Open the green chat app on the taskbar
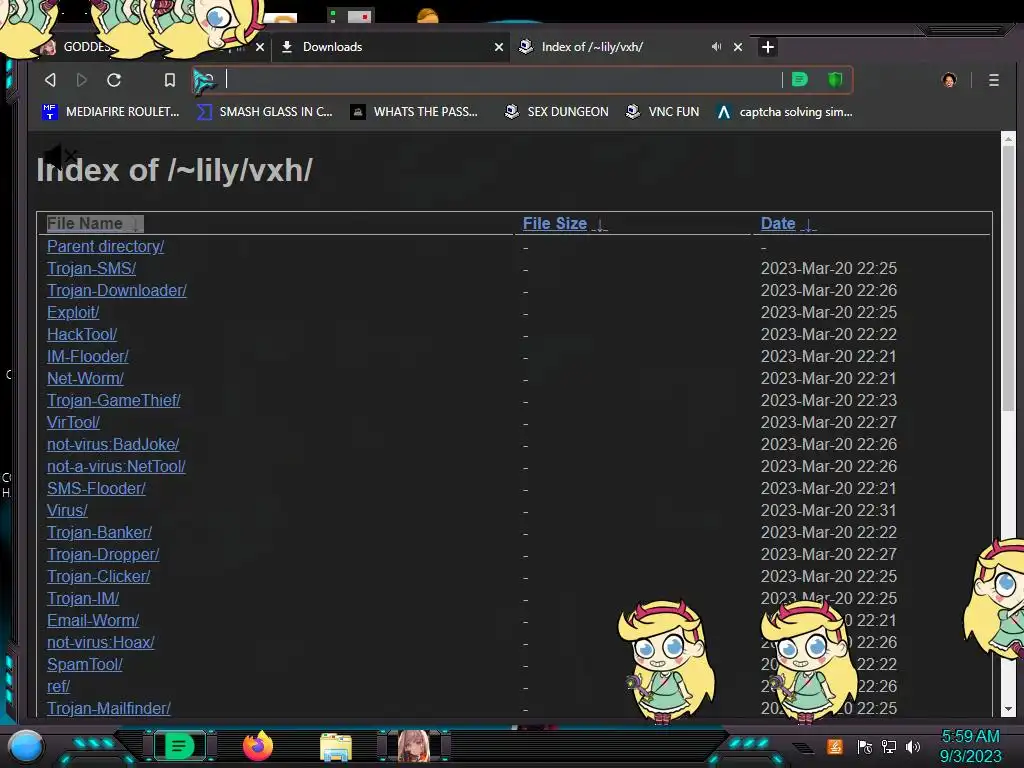This screenshot has height=768, width=1024. click(180, 746)
